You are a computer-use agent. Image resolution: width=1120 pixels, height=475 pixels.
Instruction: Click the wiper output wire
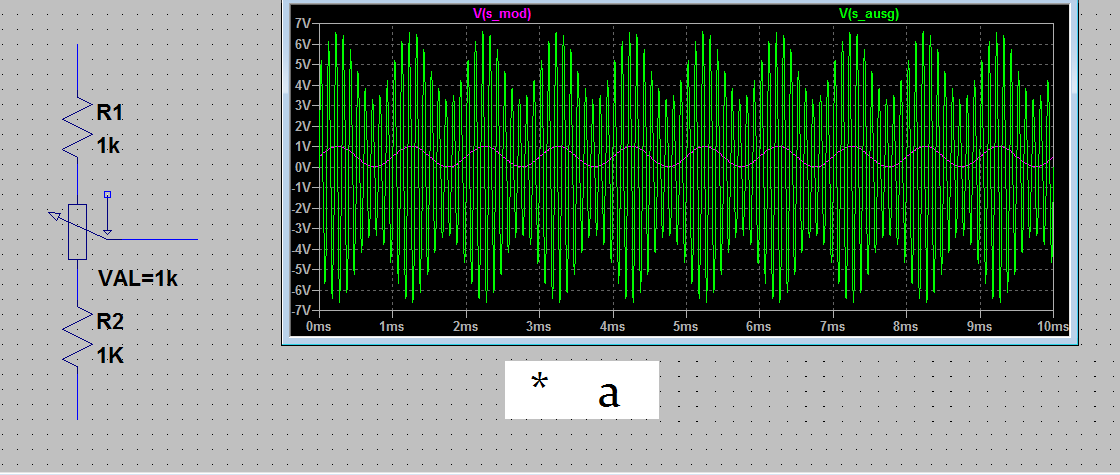coord(152,239)
